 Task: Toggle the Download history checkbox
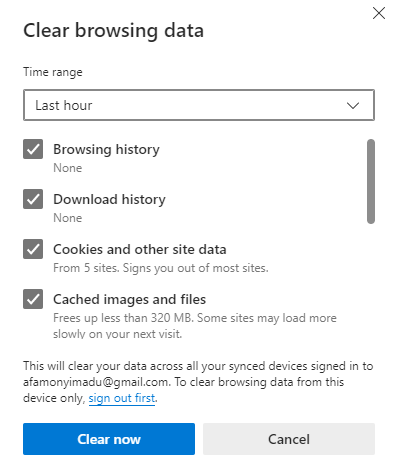point(33,199)
